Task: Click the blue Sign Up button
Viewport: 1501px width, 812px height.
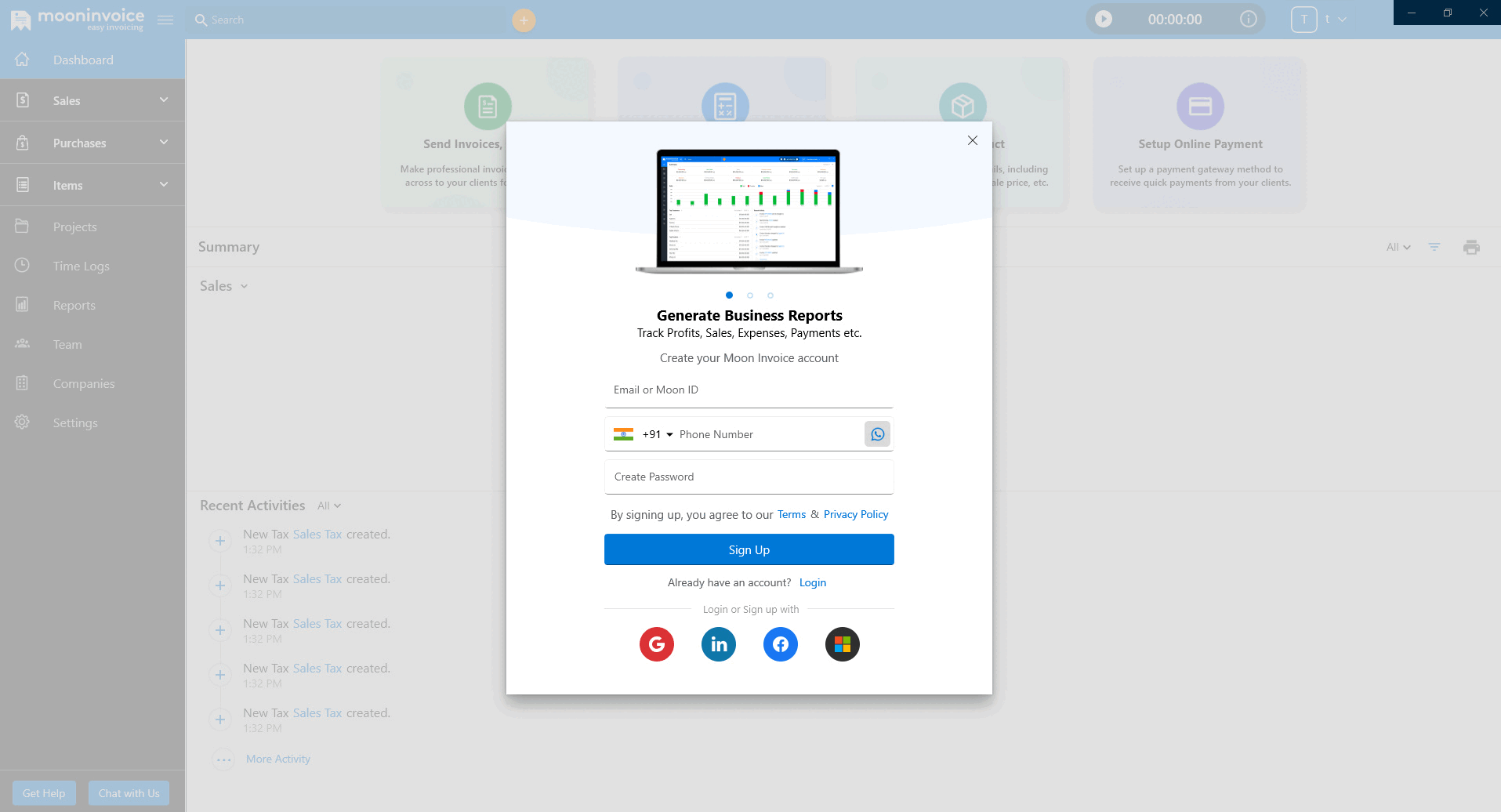Action: (x=749, y=549)
